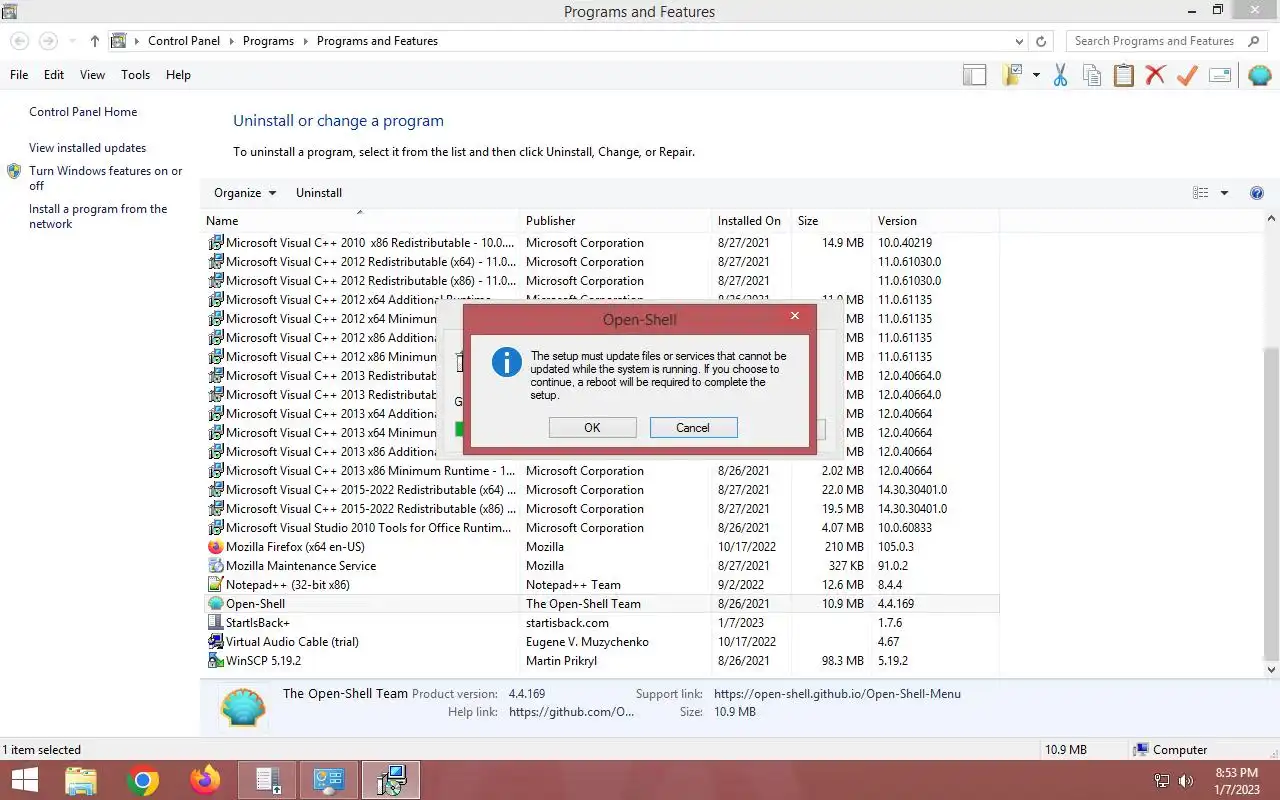Click the Windows Start button
Image resolution: width=1280 pixels, height=800 pixels.
point(24,780)
